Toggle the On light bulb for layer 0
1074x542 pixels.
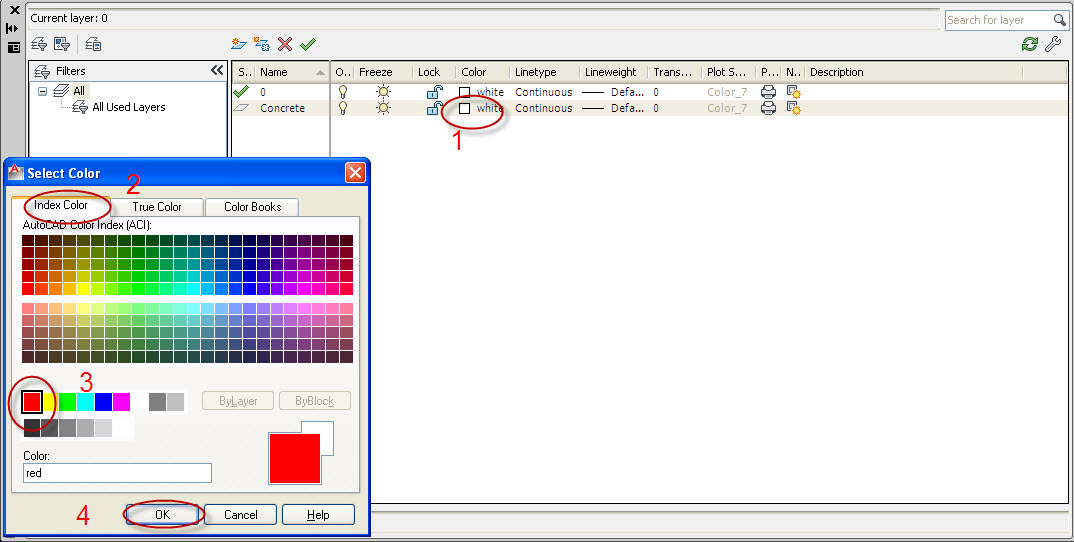343,92
